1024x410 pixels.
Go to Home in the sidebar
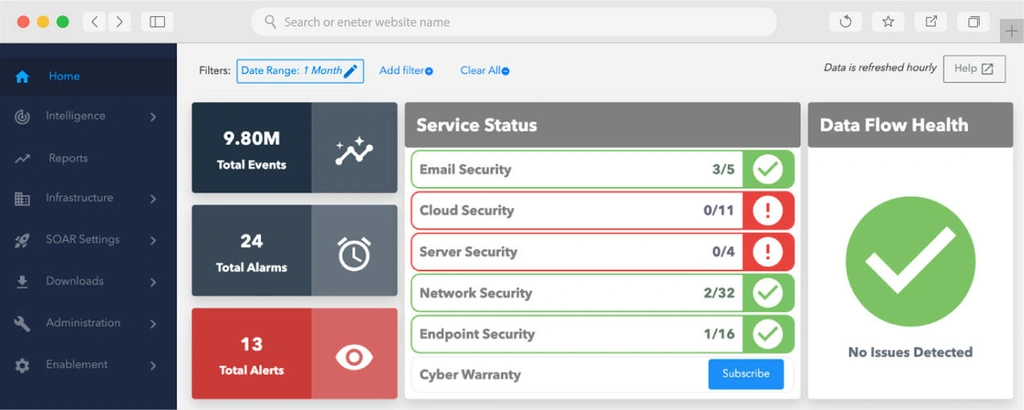[63, 76]
